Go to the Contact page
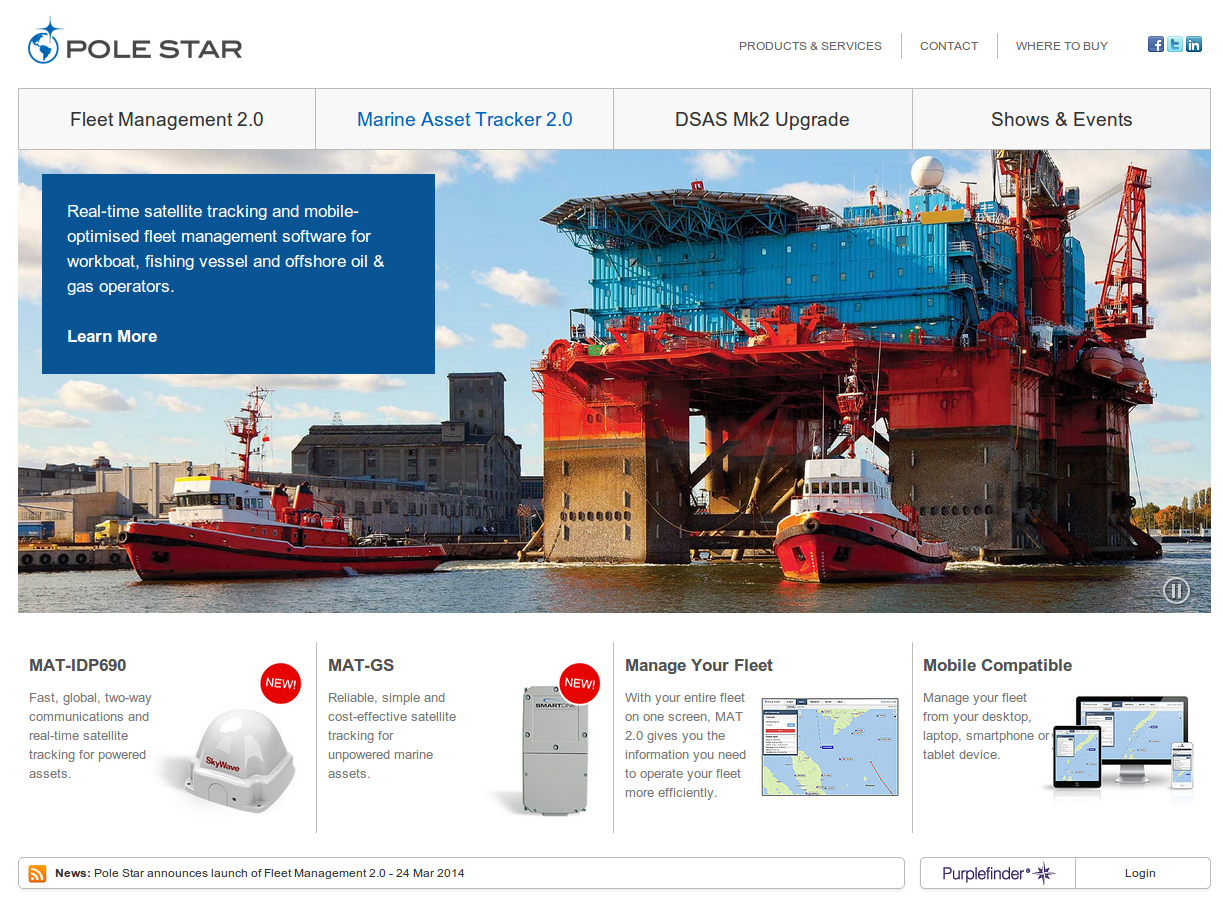Screen dimensions: 1223x903 (949, 46)
